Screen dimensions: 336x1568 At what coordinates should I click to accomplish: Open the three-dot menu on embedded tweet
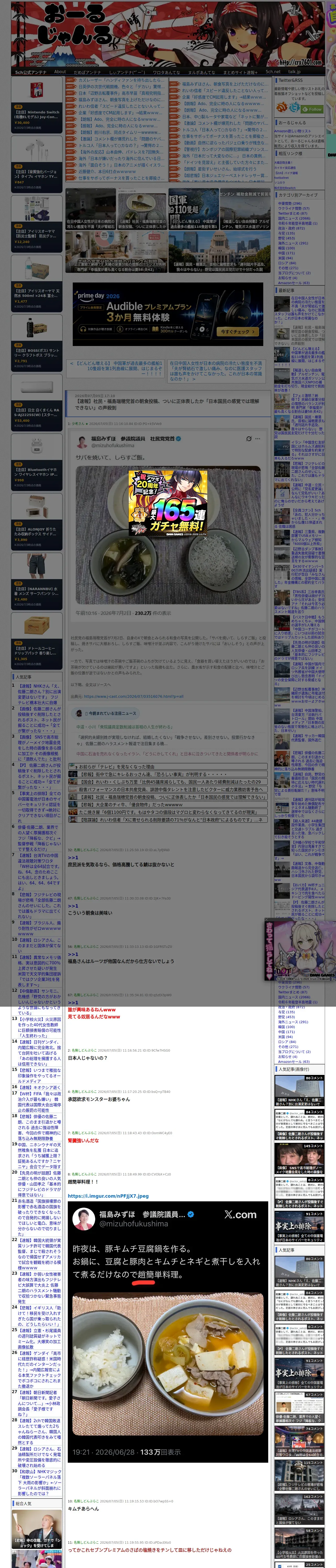258,438
